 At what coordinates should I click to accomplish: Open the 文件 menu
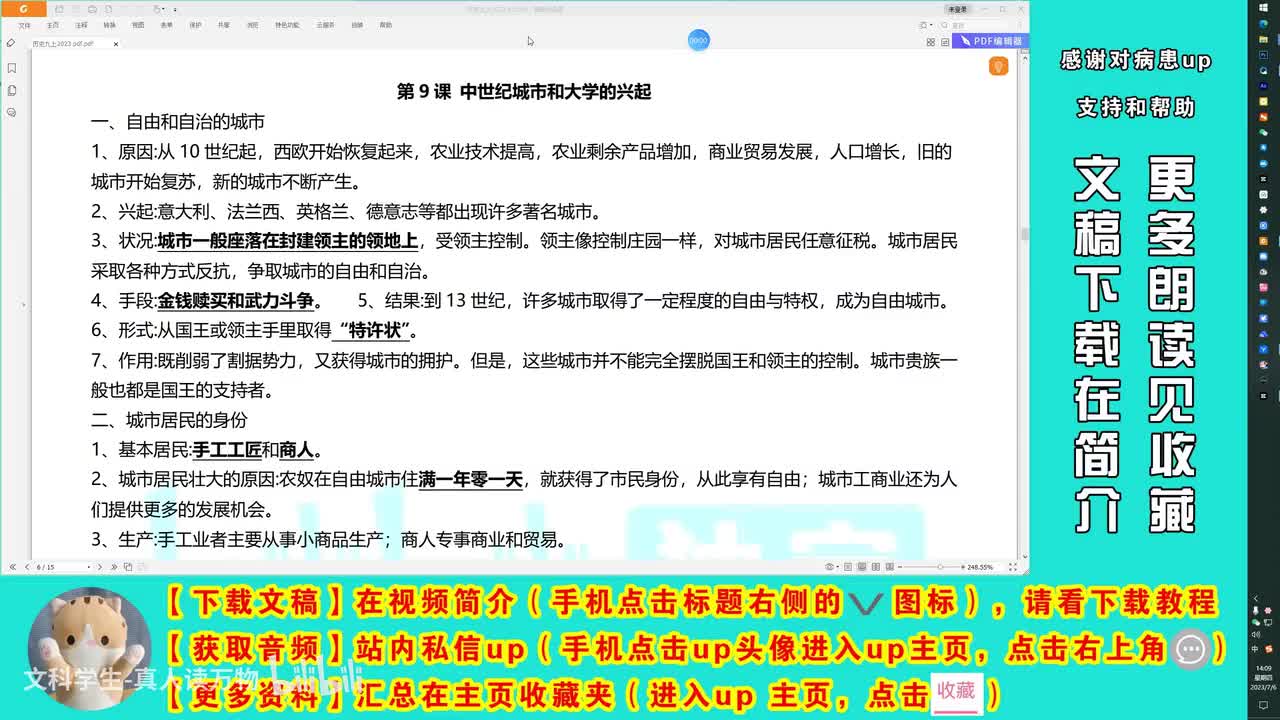click(x=25, y=25)
